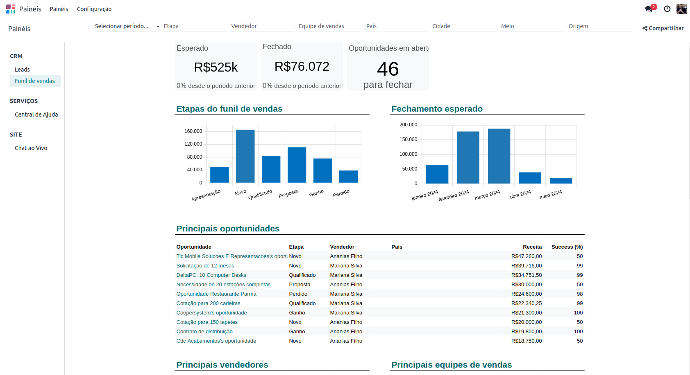Open the Cidade filter field
The height and width of the screenshot is (375, 690).
(464, 26)
